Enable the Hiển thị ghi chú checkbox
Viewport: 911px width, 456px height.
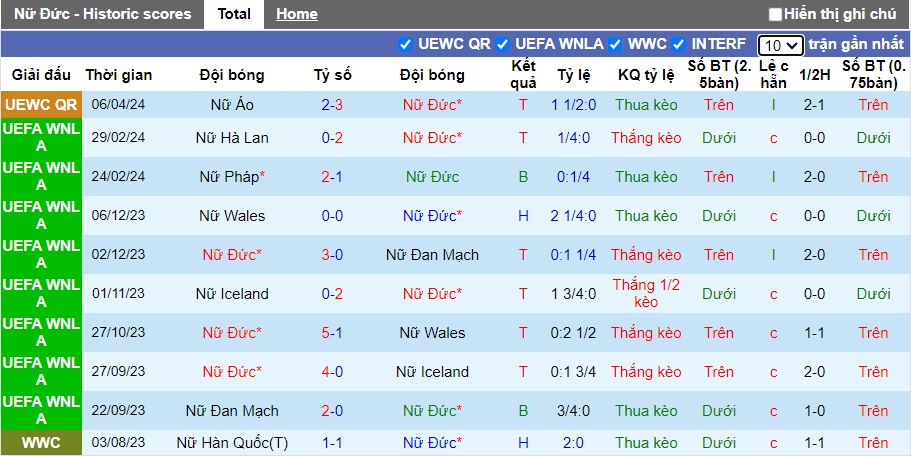(x=775, y=14)
